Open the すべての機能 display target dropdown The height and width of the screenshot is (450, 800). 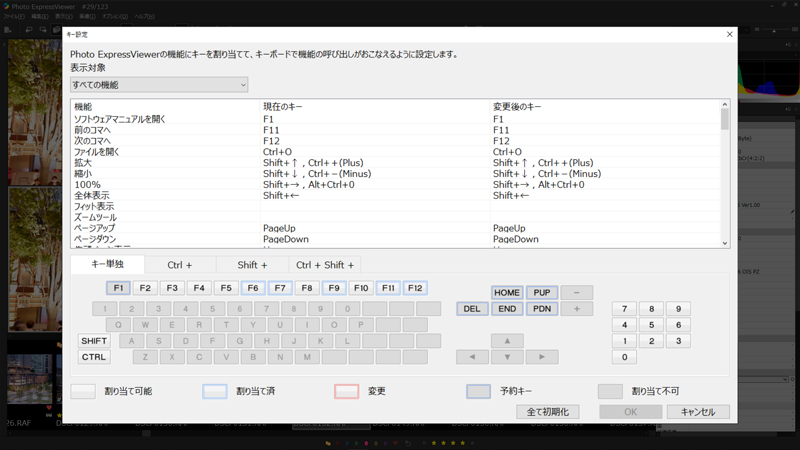[x=159, y=85]
